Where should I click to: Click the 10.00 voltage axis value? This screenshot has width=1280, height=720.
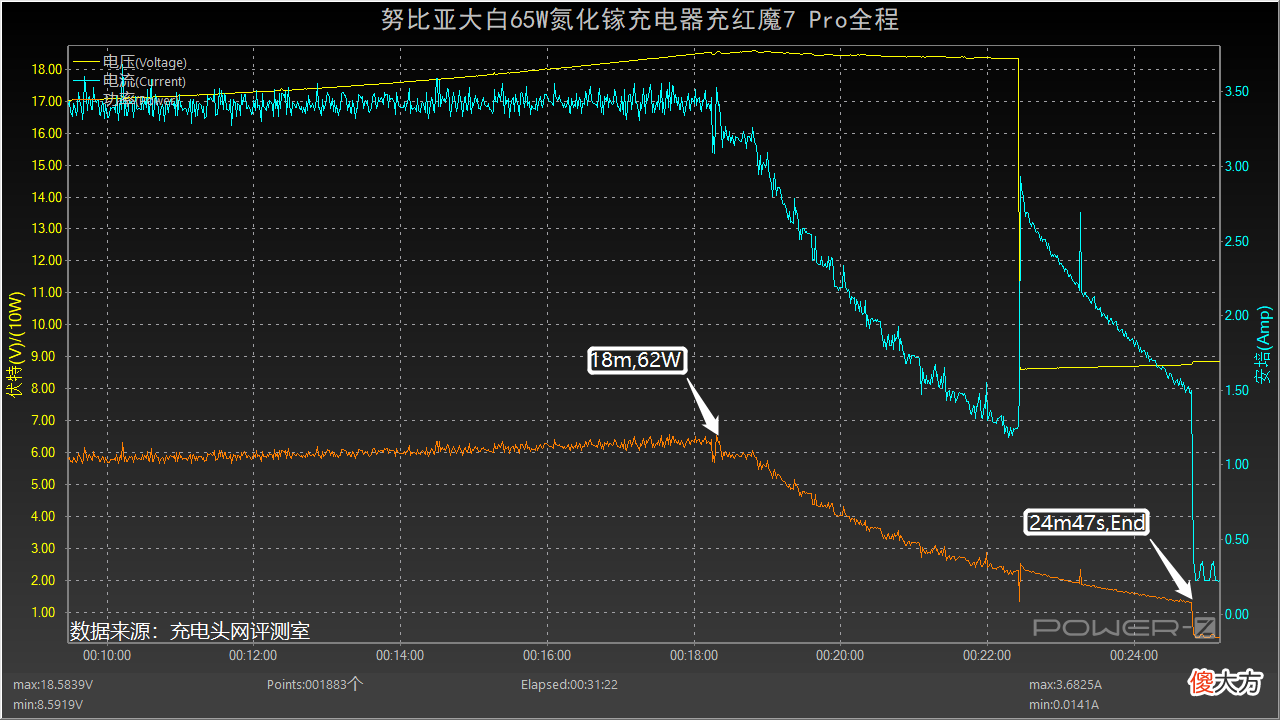[46, 325]
